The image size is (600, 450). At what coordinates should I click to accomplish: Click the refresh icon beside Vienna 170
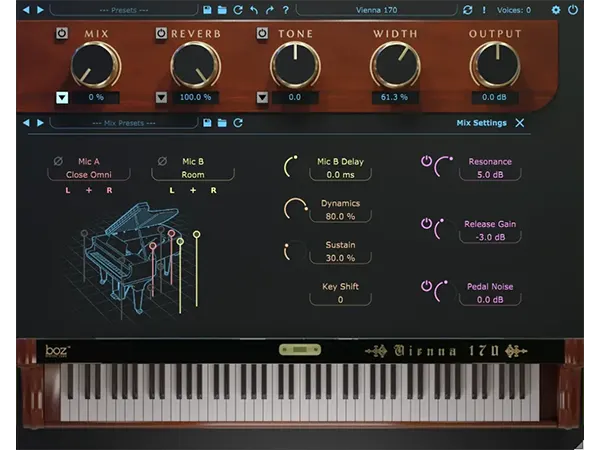click(467, 10)
